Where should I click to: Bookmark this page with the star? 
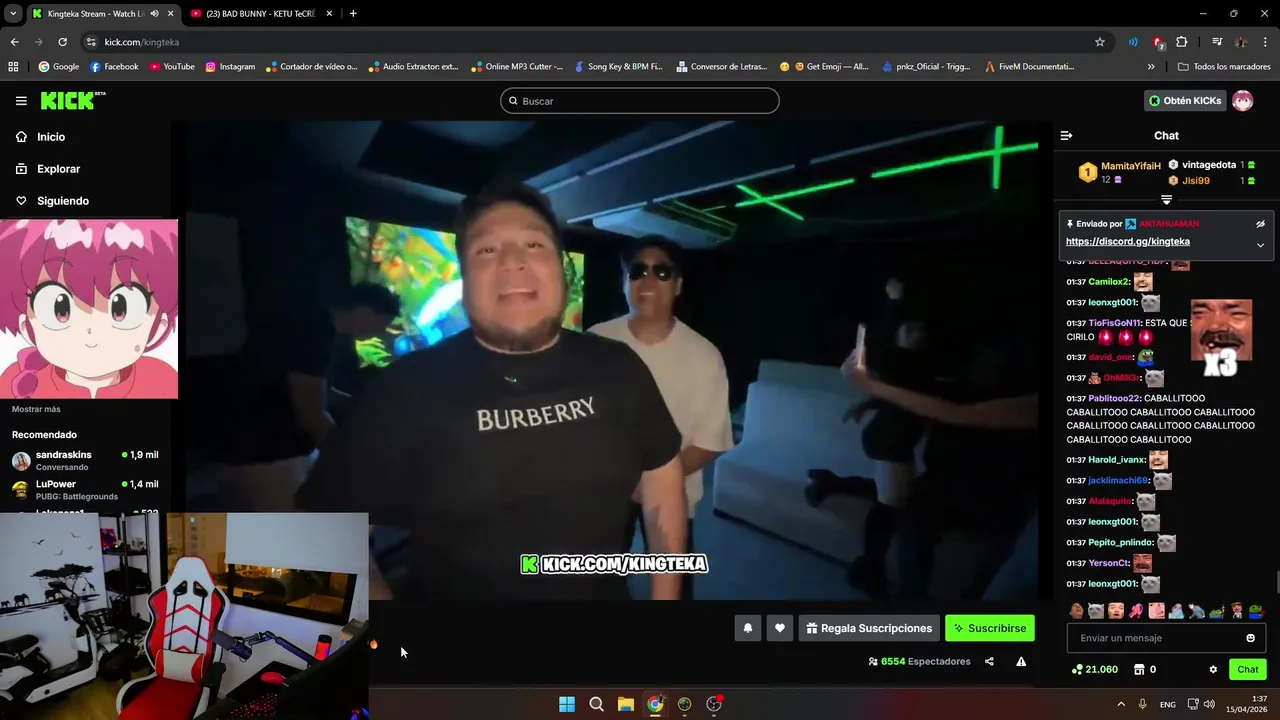1100,42
